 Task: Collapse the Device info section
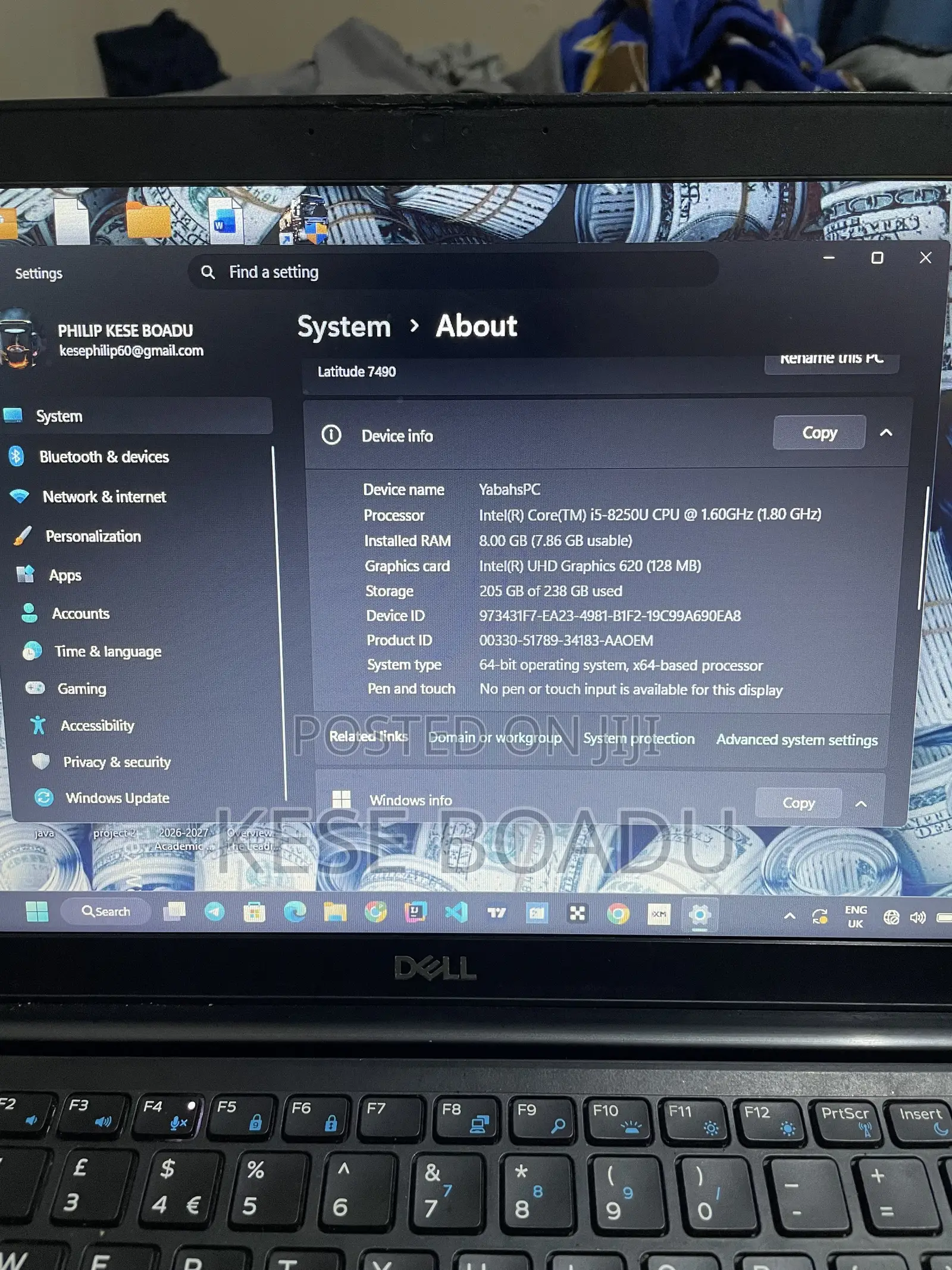pyautogui.click(x=886, y=433)
